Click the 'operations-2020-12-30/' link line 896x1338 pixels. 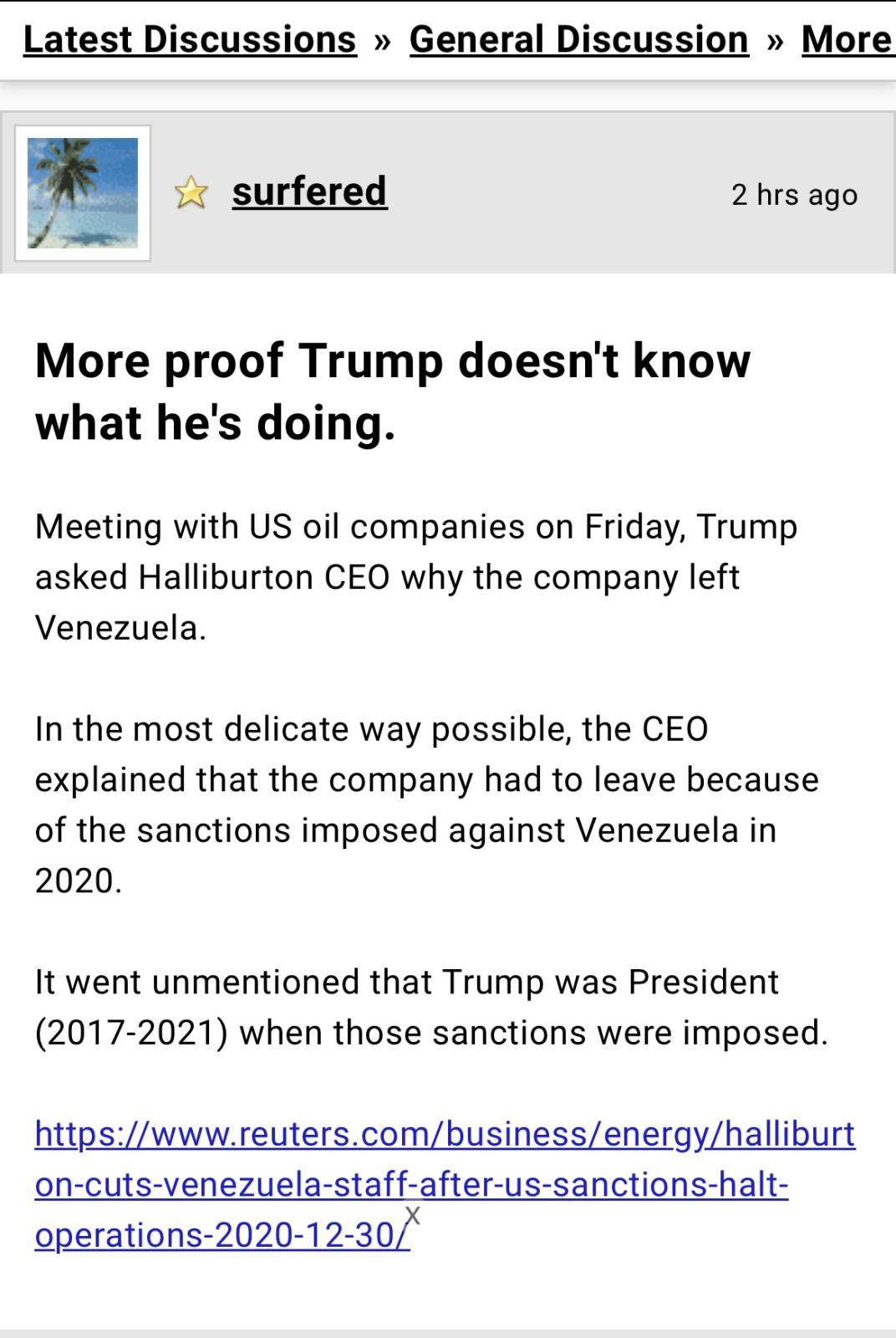click(x=221, y=1235)
